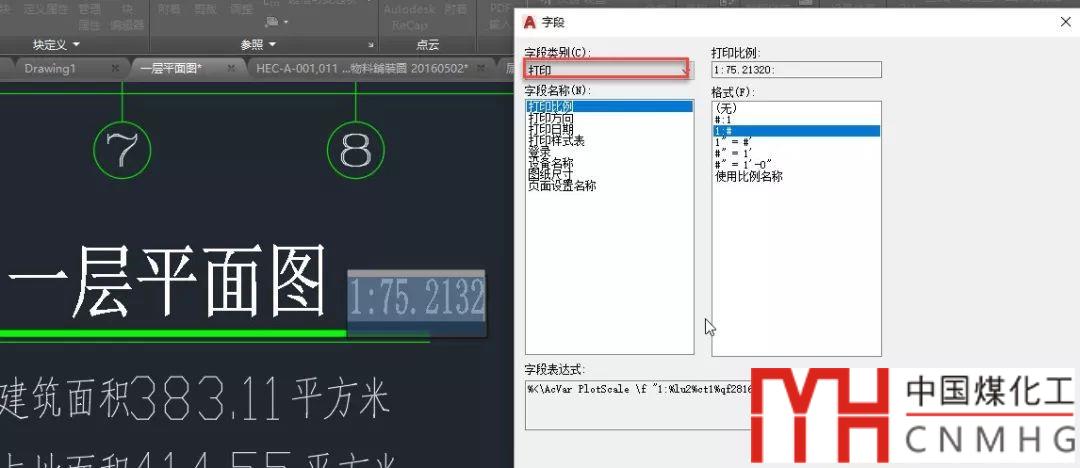Click the 打印比例 value field
The image size is (1080, 468).
point(795,70)
